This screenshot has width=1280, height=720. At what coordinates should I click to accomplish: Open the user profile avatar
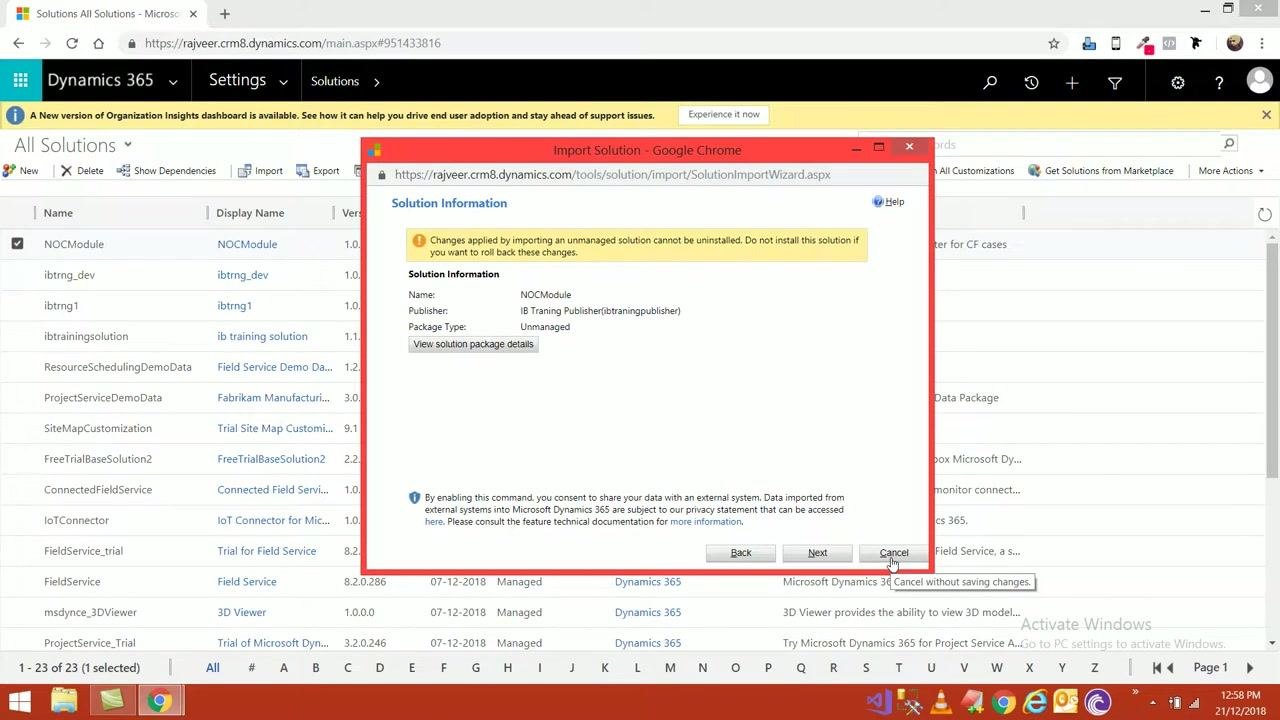pos(1260,81)
